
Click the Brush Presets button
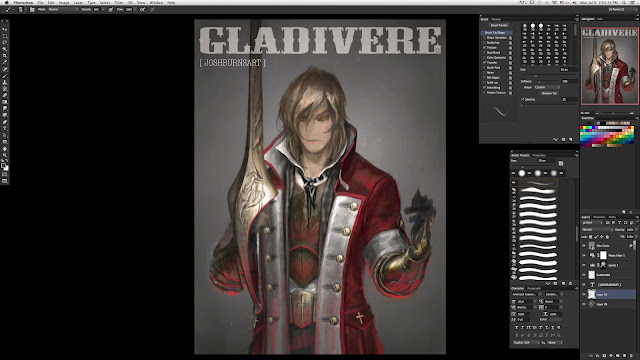(x=499, y=25)
